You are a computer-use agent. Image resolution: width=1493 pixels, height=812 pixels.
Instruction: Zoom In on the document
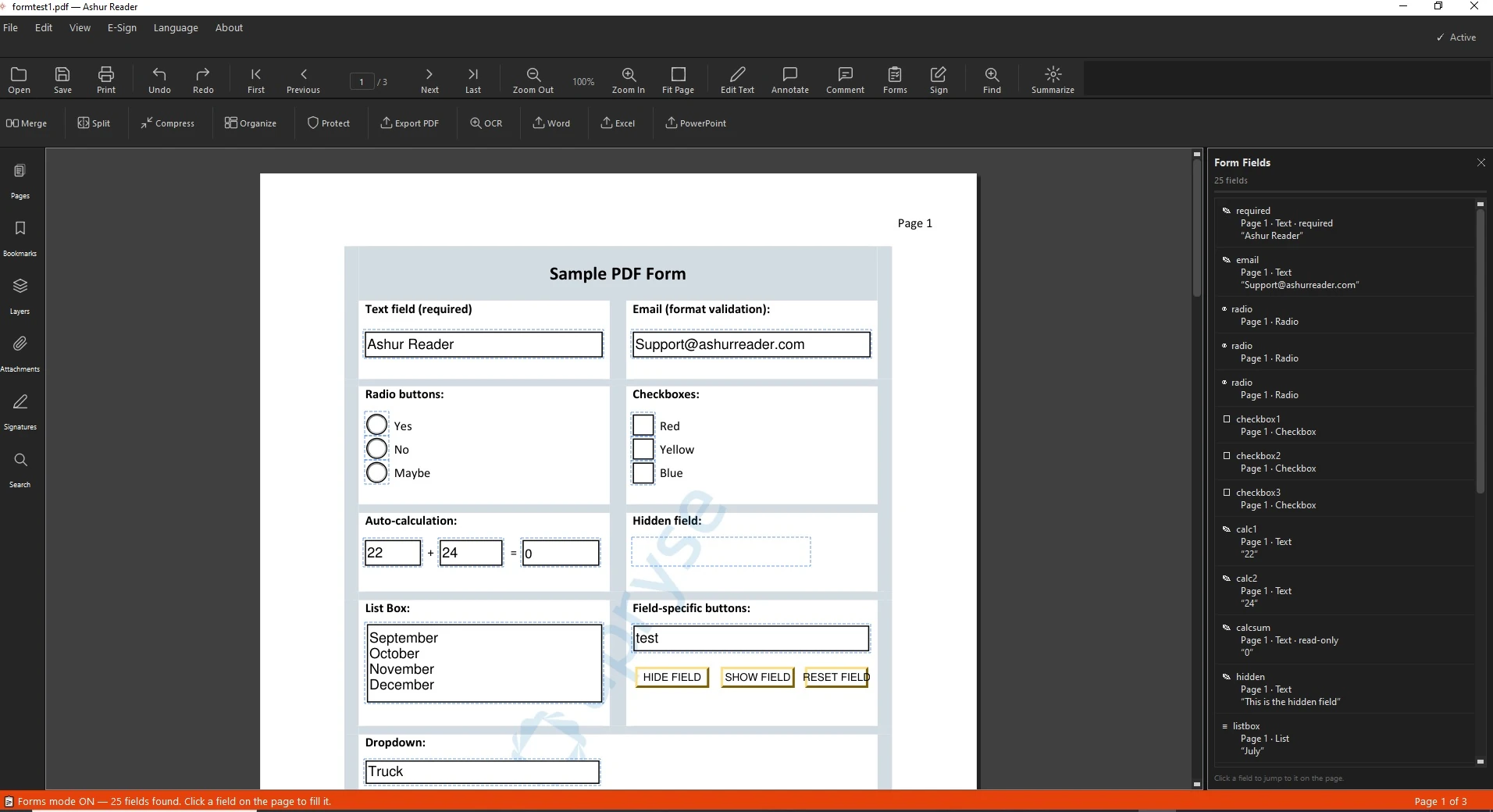pyautogui.click(x=629, y=80)
